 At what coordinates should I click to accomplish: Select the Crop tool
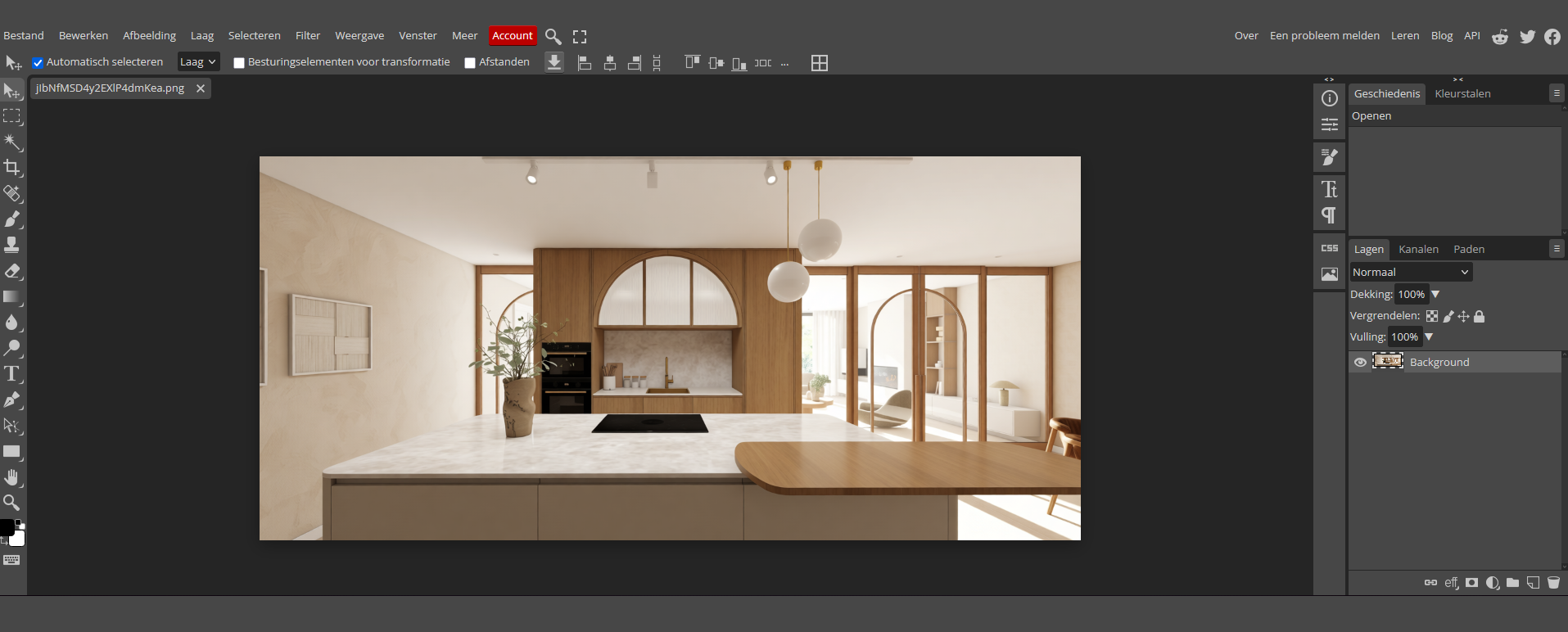click(11, 168)
